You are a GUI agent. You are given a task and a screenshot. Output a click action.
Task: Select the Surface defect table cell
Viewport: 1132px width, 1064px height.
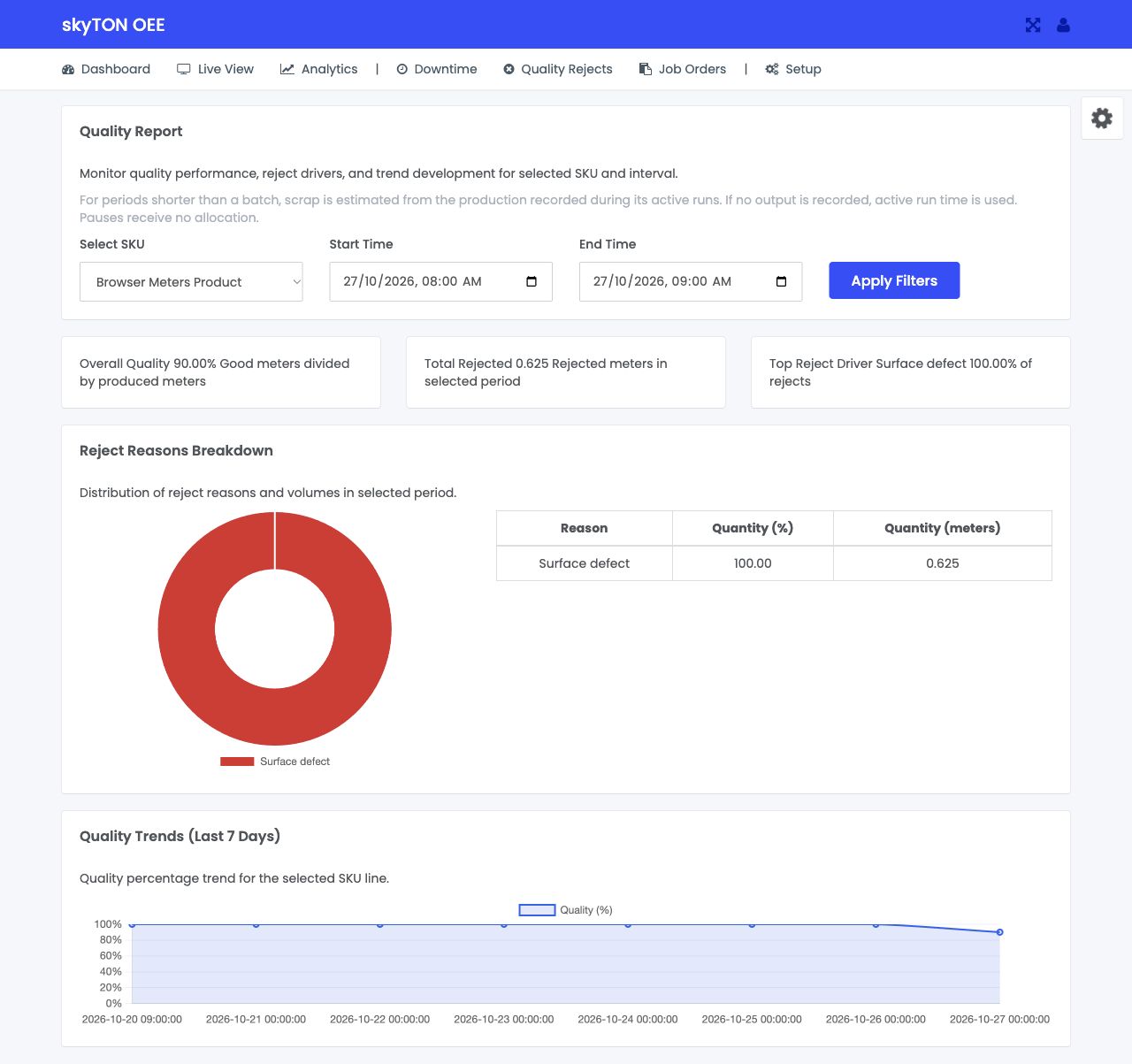click(585, 563)
